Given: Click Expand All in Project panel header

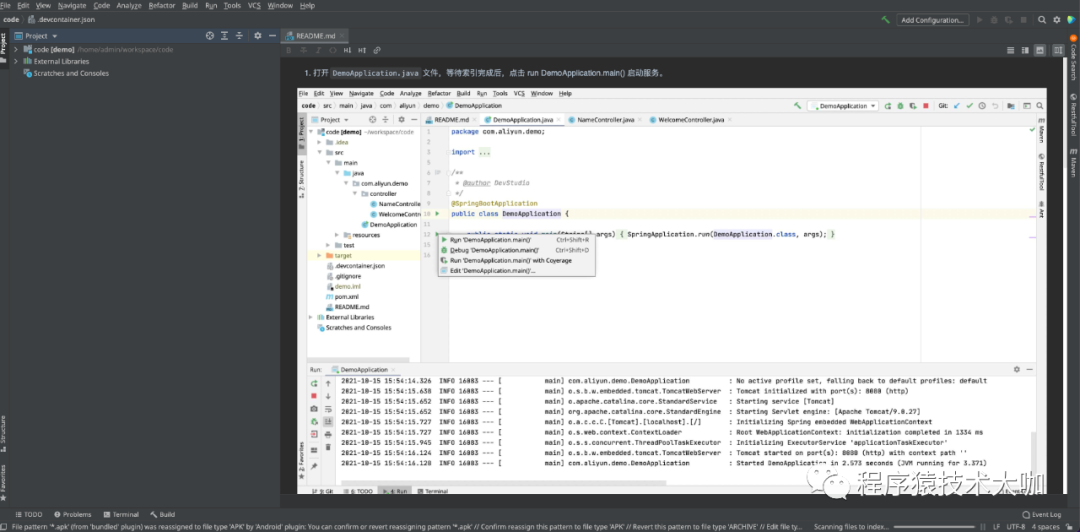Looking at the screenshot, I should point(225,36).
